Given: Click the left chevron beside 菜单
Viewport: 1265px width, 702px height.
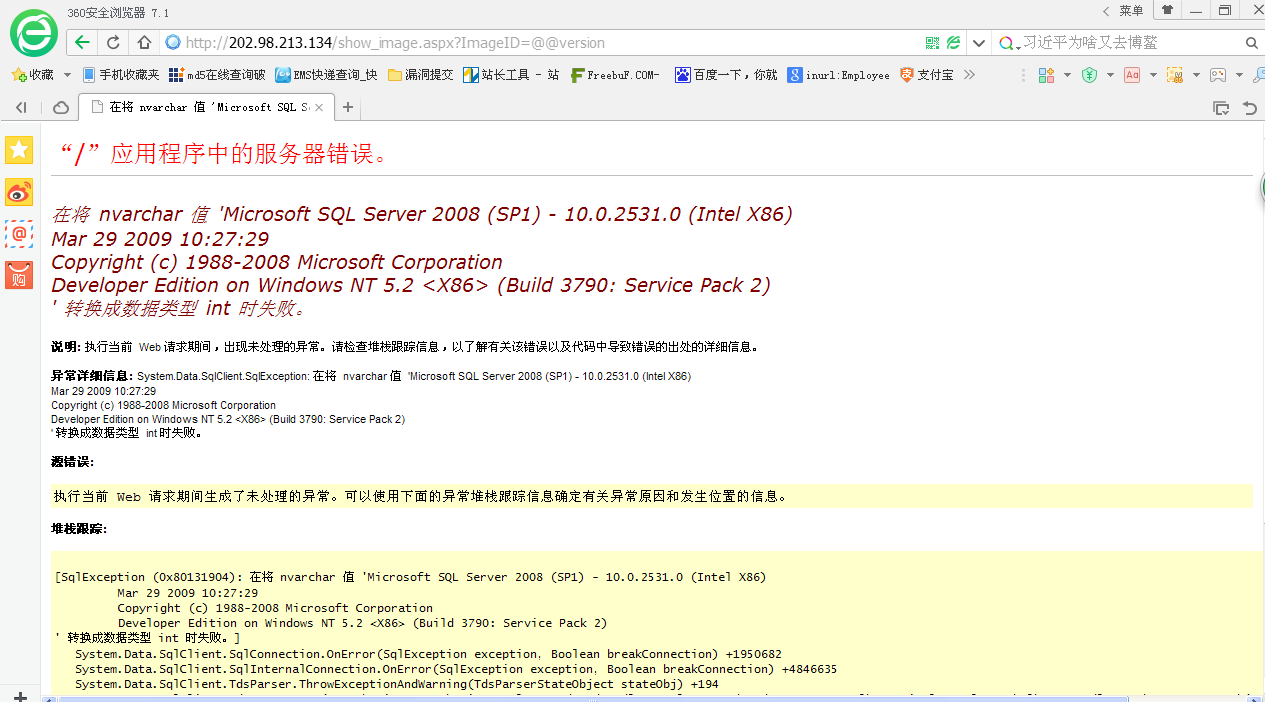Looking at the screenshot, I should click(x=1106, y=11).
